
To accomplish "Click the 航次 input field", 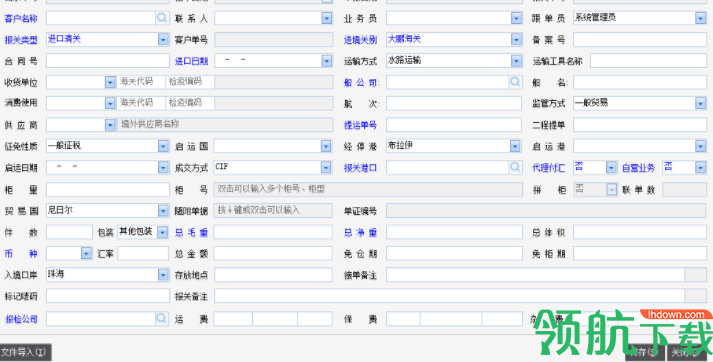I will point(454,103).
